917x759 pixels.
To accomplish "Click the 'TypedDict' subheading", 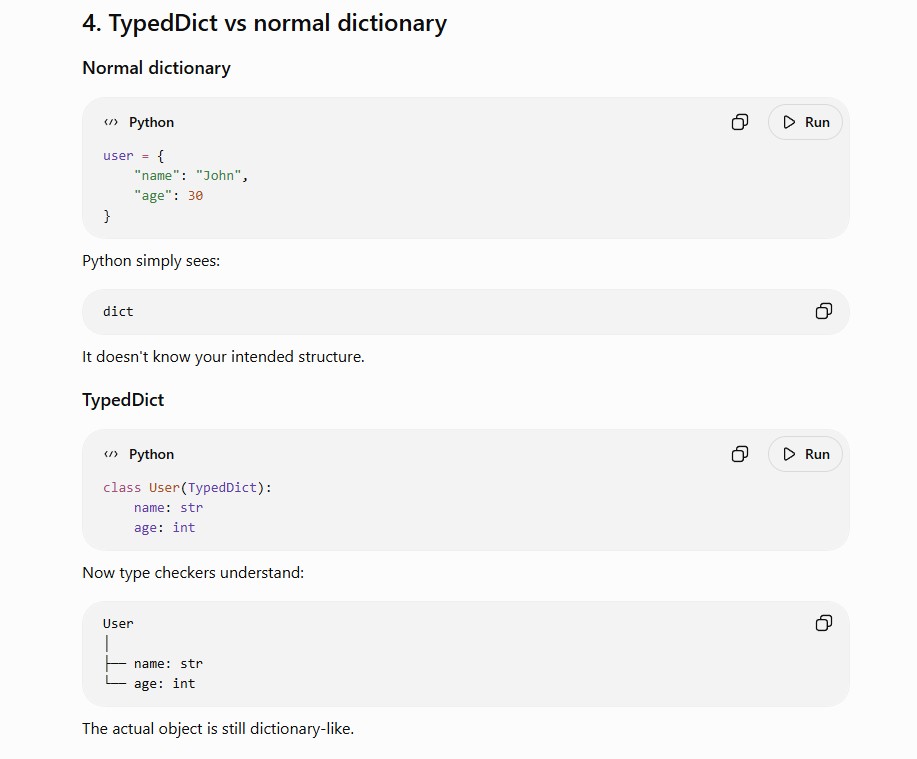I will coord(123,400).
